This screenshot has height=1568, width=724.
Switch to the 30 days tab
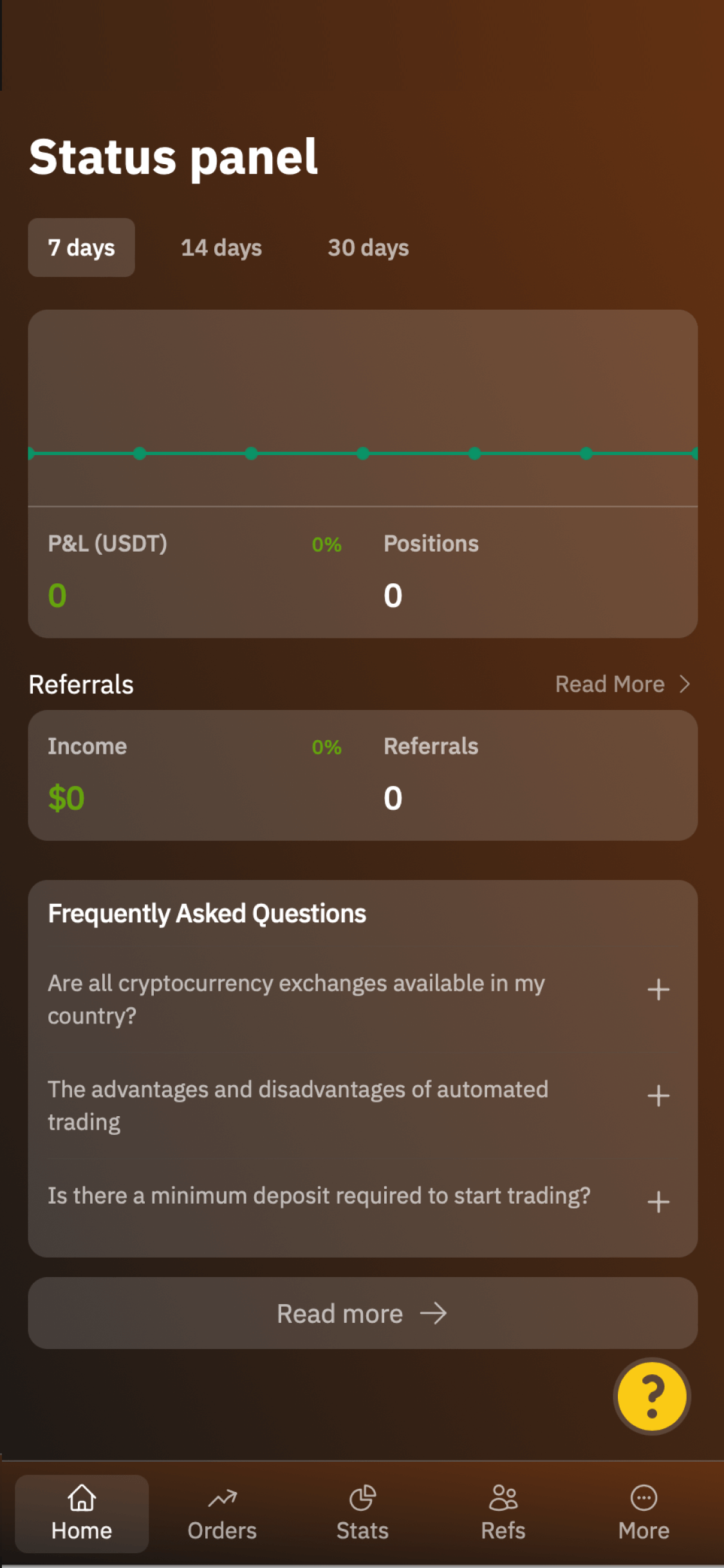pos(368,248)
